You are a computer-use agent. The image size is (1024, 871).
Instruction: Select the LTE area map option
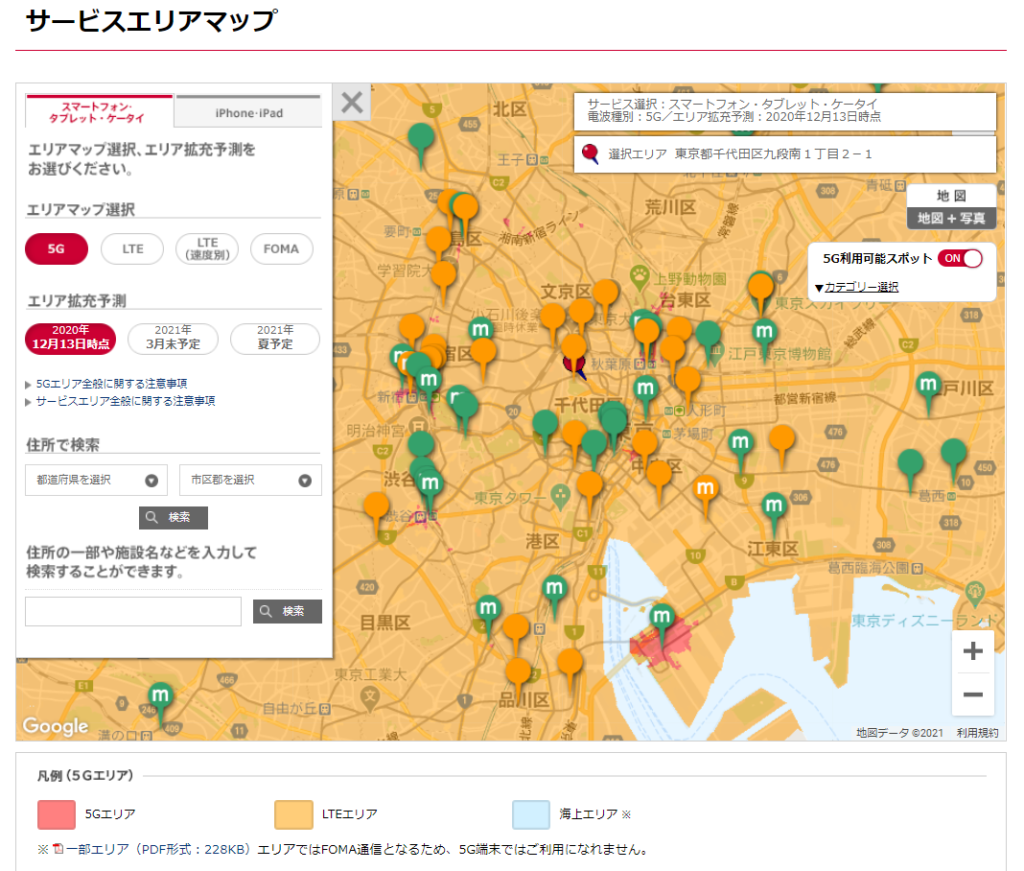point(133,249)
